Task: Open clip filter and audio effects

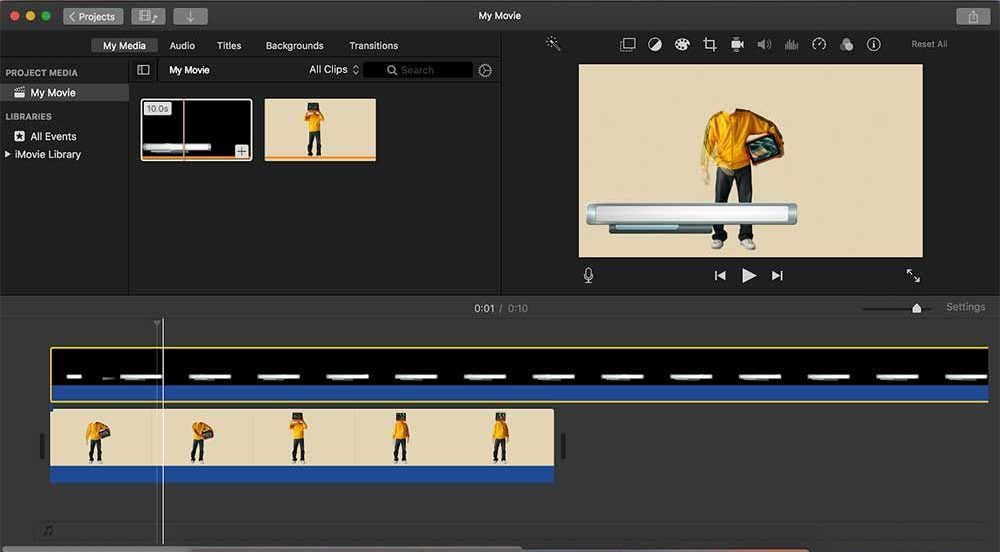Action: pos(846,45)
